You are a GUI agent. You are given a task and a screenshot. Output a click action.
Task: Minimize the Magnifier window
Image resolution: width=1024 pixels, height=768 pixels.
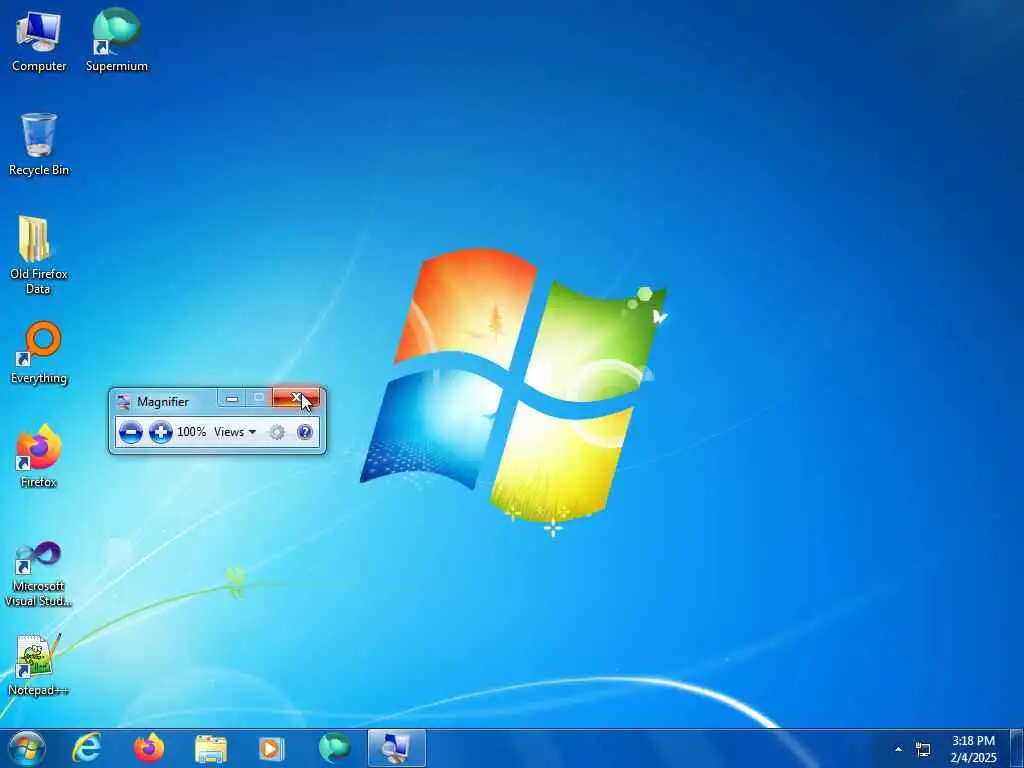click(232, 398)
